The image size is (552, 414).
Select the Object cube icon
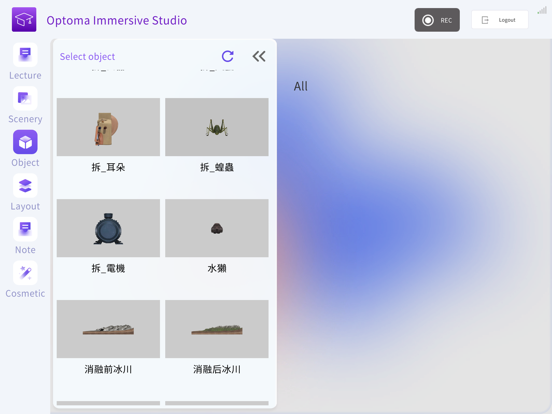[x=25, y=142]
